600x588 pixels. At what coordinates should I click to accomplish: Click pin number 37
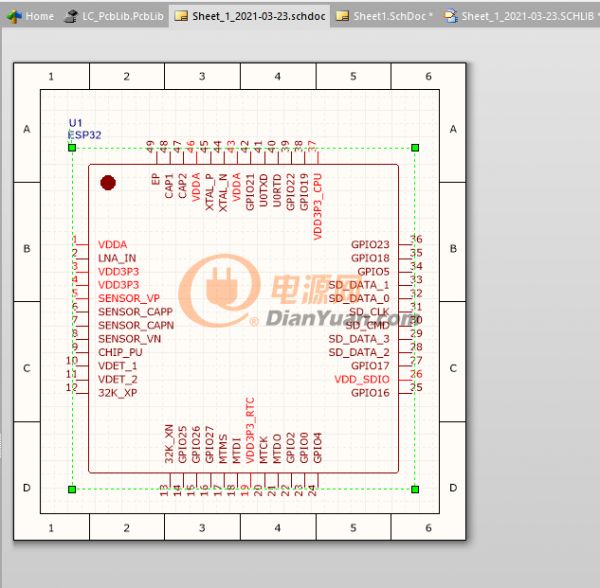tap(312, 147)
